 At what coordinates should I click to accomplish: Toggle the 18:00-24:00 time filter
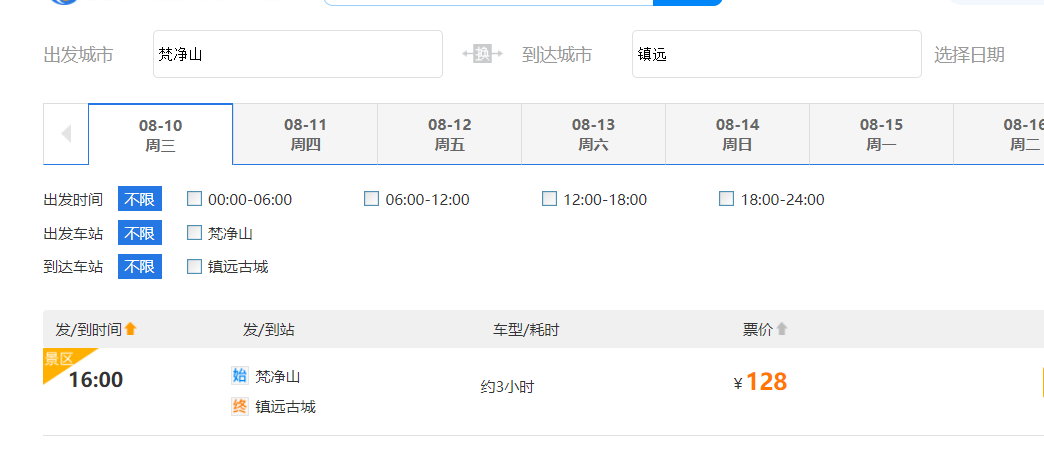point(727,199)
